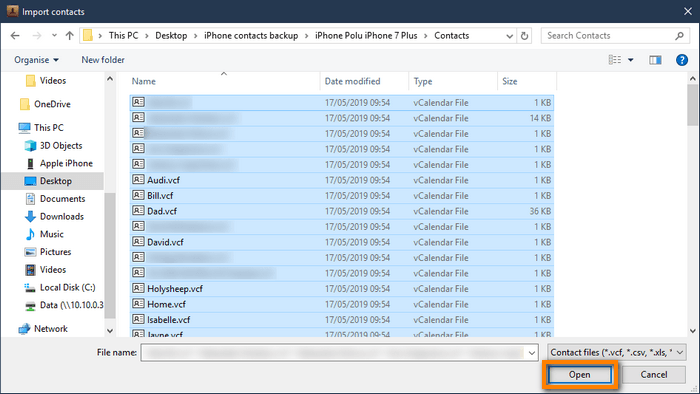Click iPhone Polu iPhone 7 Plus breadcrumb
Image resolution: width=700 pixels, height=394 pixels.
(366, 36)
